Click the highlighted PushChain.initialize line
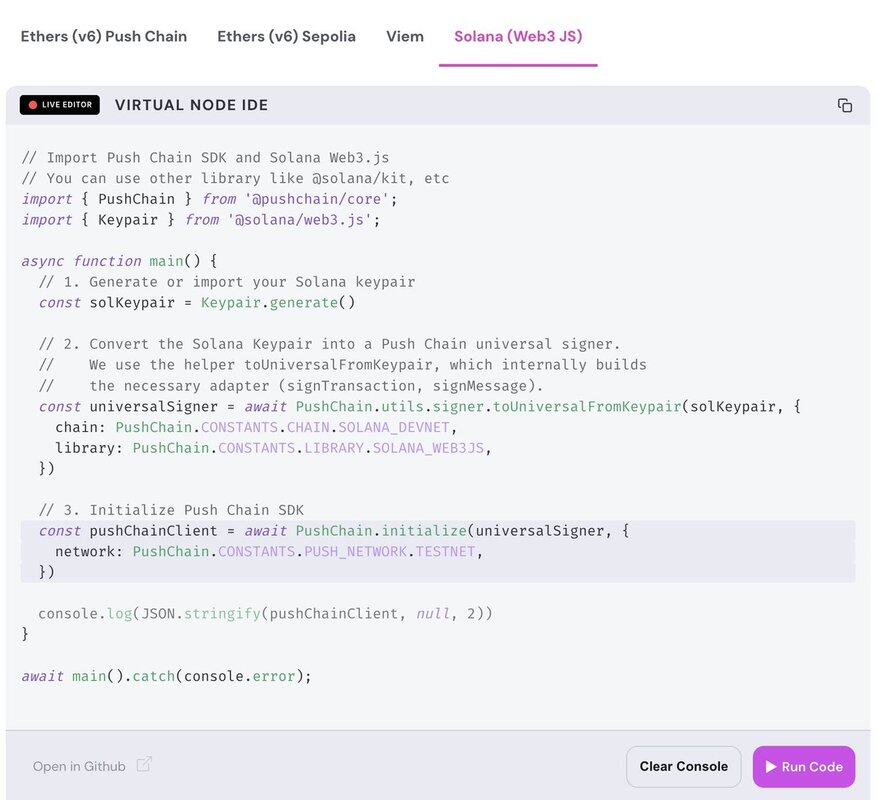878x800 pixels. point(330,531)
